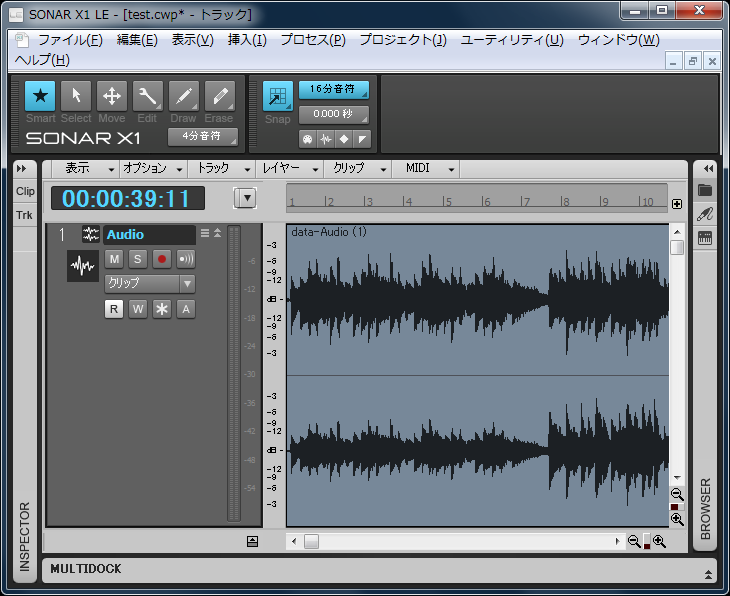Click the horizontal scrollbar thumb

point(311,542)
